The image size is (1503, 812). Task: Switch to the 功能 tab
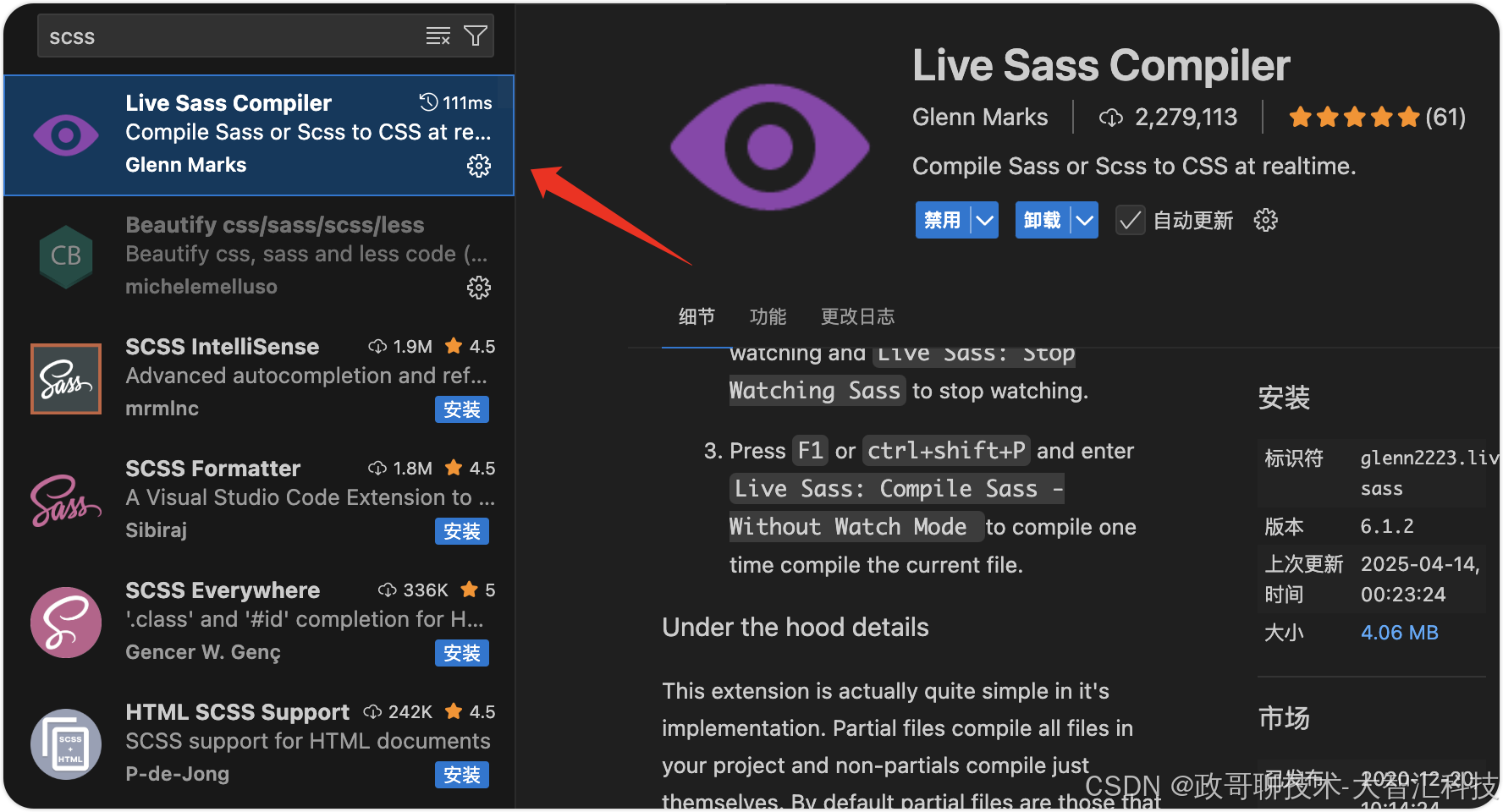pos(768,316)
